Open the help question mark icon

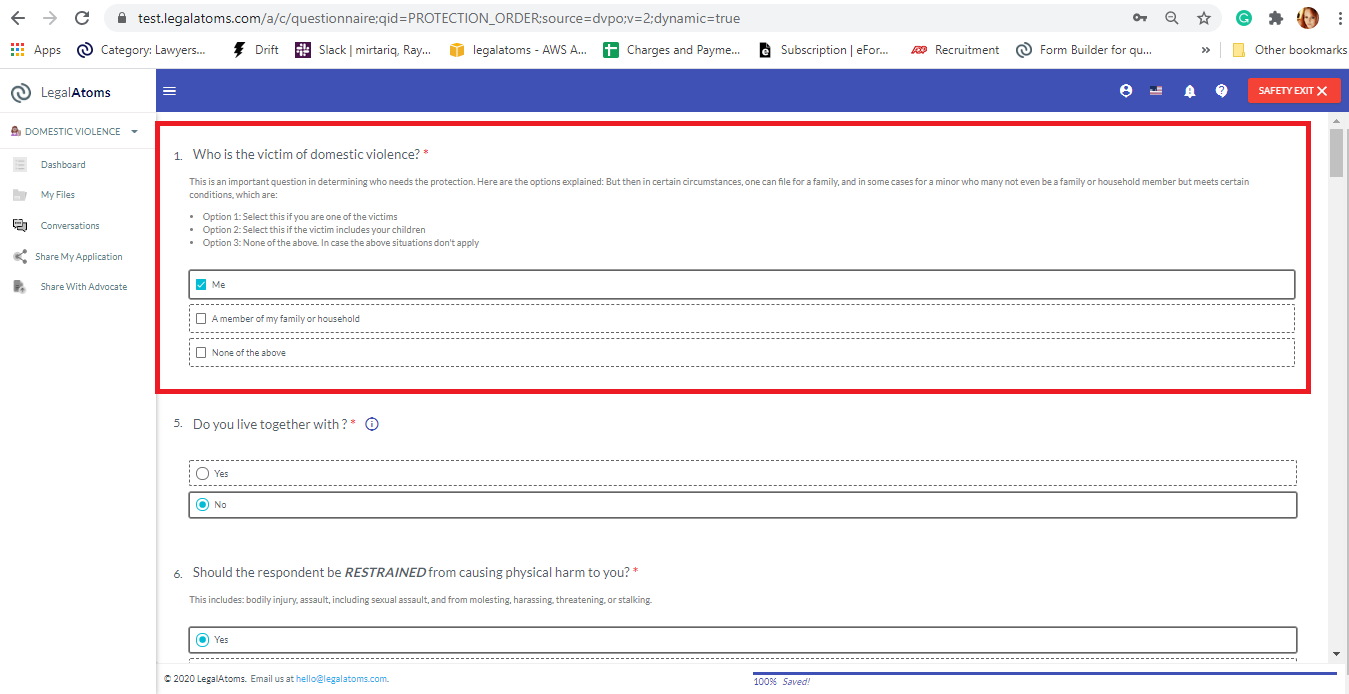(1221, 91)
